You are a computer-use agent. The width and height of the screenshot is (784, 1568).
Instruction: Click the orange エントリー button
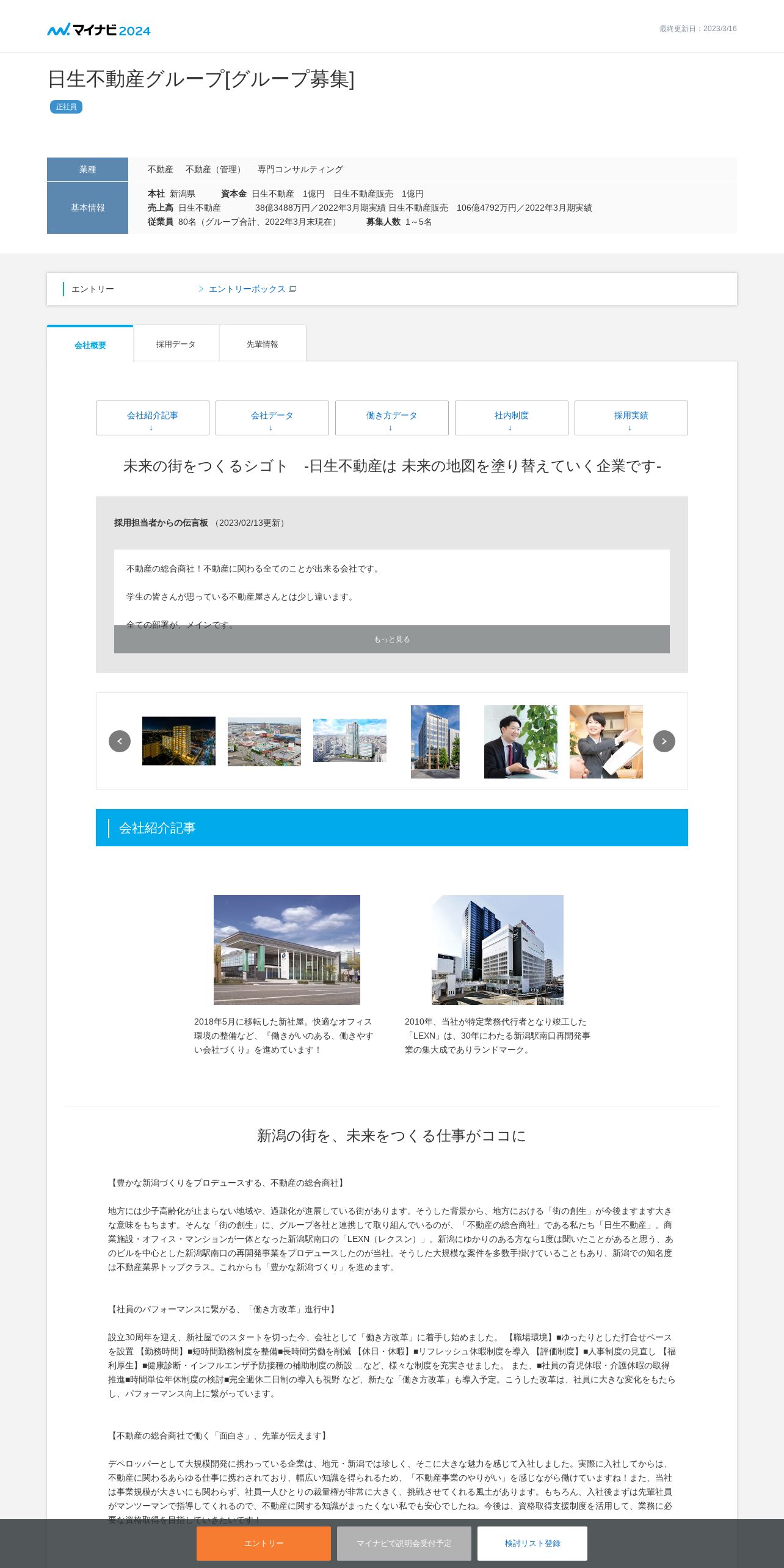point(264,1543)
